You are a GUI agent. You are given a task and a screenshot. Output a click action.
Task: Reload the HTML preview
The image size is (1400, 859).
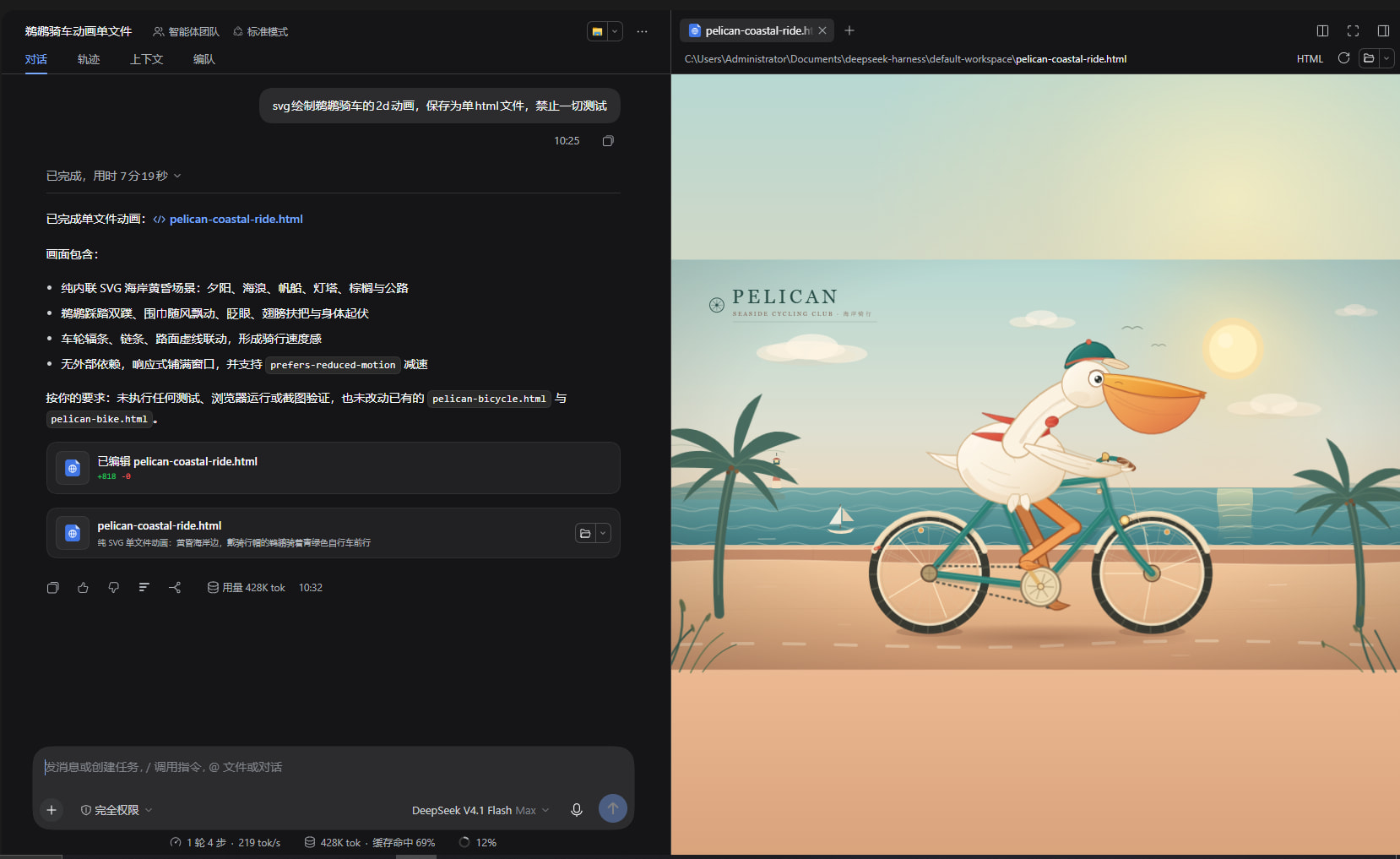[1343, 58]
